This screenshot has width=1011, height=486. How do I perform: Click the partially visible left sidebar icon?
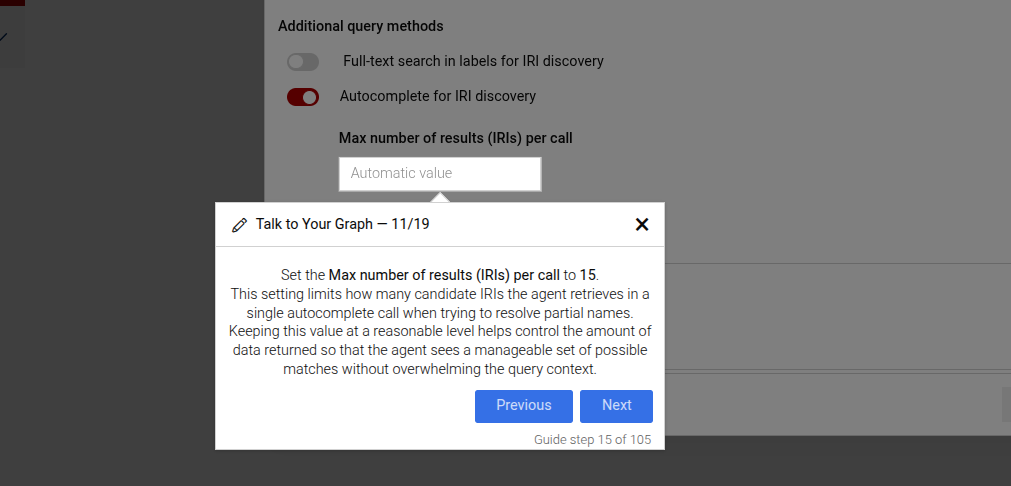[4, 38]
